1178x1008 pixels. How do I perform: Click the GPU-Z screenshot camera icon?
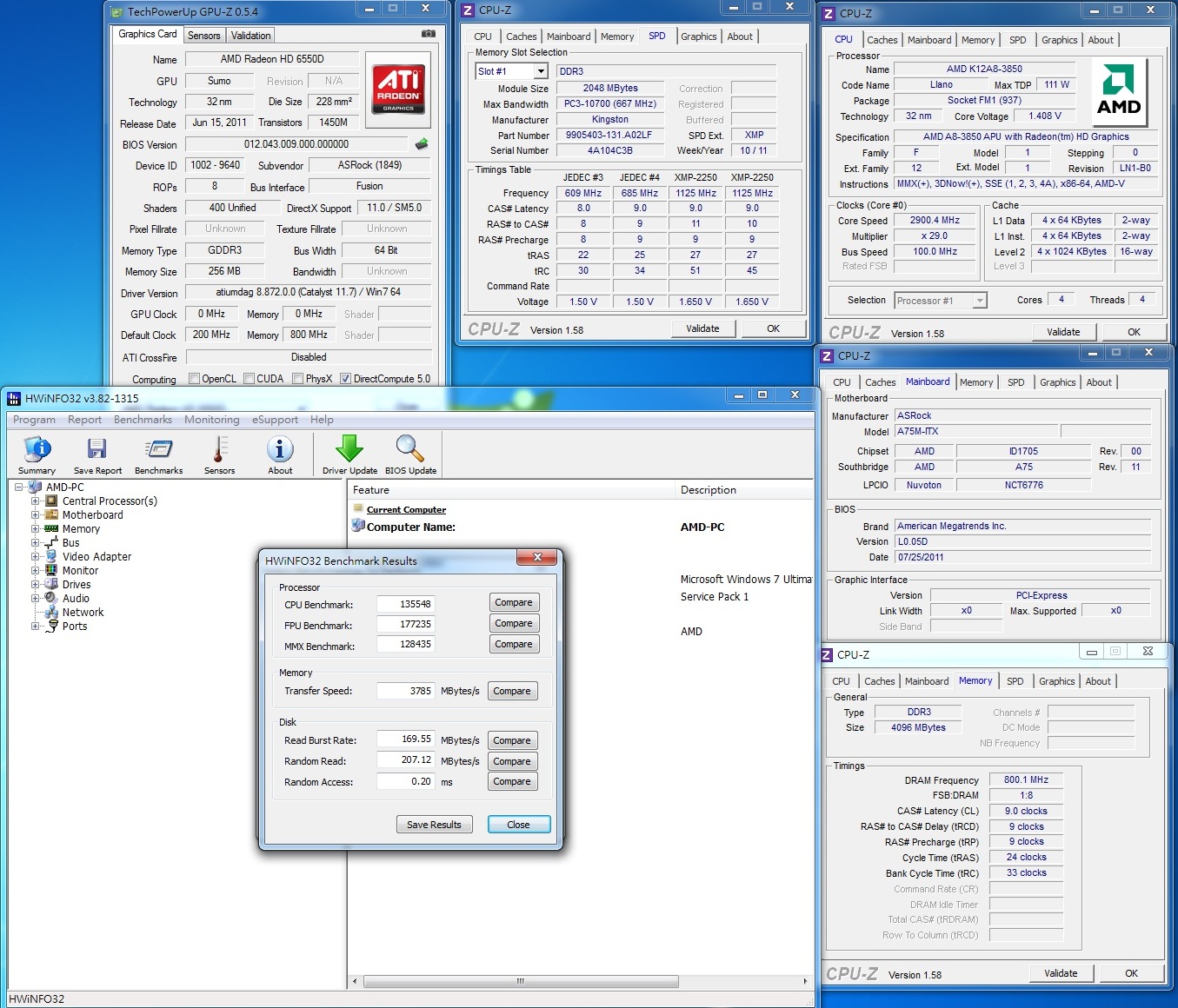(x=429, y=34)
